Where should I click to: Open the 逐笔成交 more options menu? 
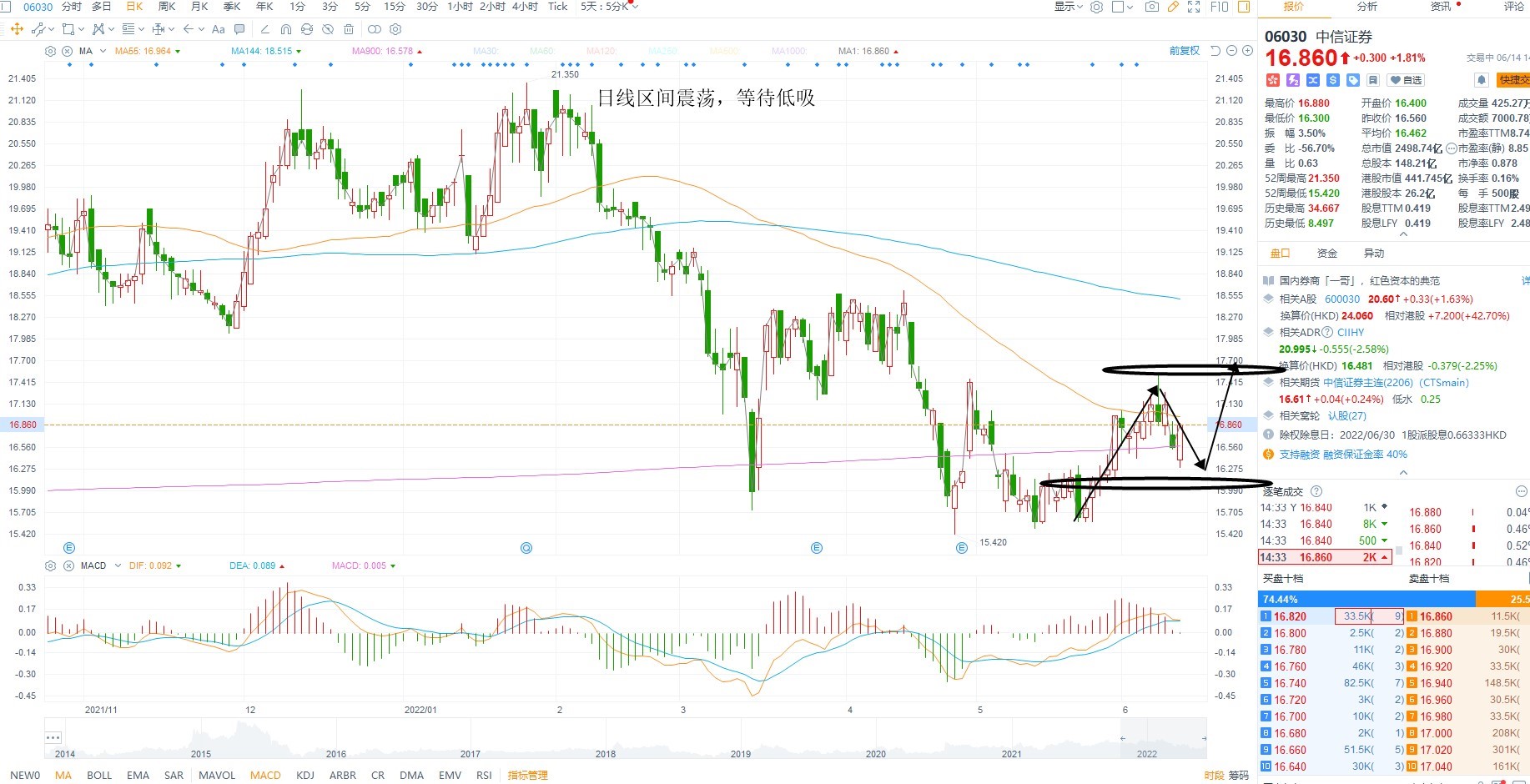(x=1520, y=491)
